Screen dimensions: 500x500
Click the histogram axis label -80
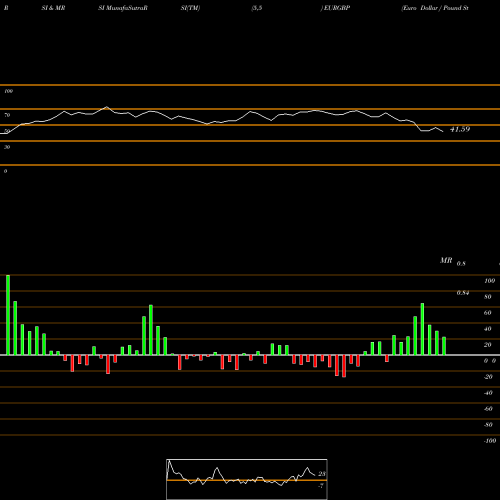click(x=488, y=425)
